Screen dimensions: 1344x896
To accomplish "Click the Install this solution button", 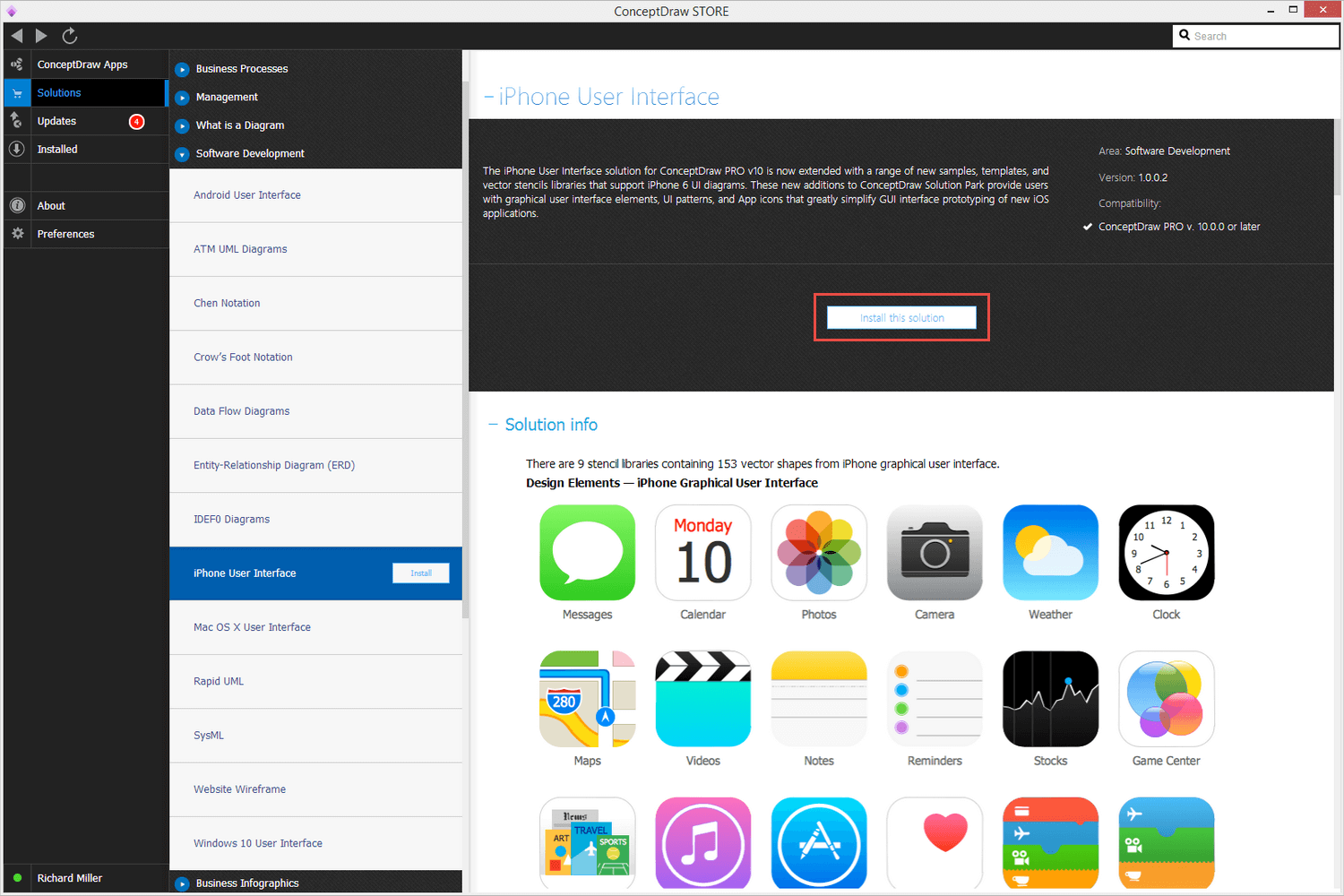I will coord(901,318).
